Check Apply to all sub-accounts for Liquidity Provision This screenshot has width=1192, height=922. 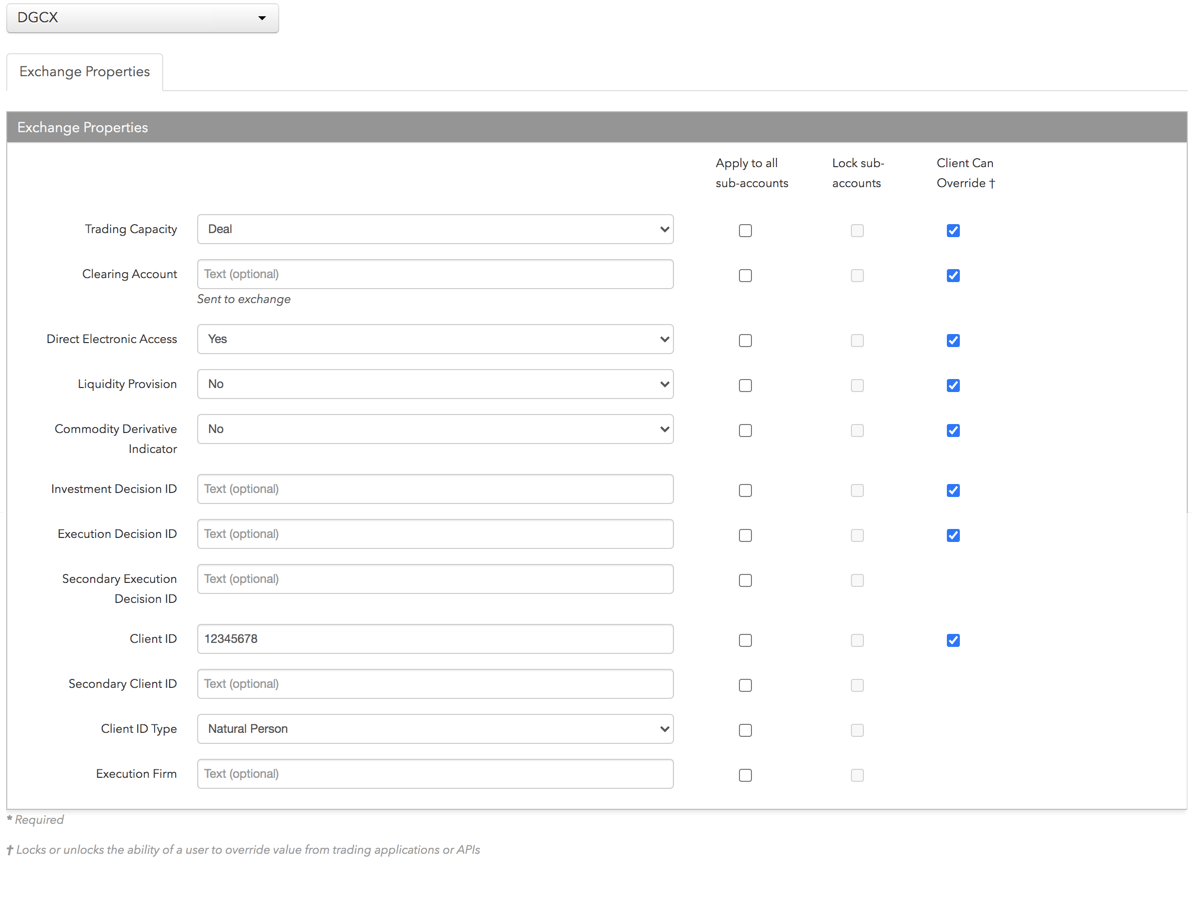pos(745,385)
